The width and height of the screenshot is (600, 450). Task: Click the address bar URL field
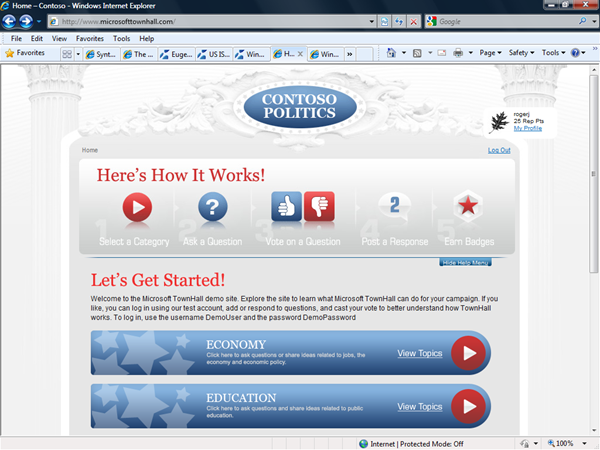click(x=209, y=21)
